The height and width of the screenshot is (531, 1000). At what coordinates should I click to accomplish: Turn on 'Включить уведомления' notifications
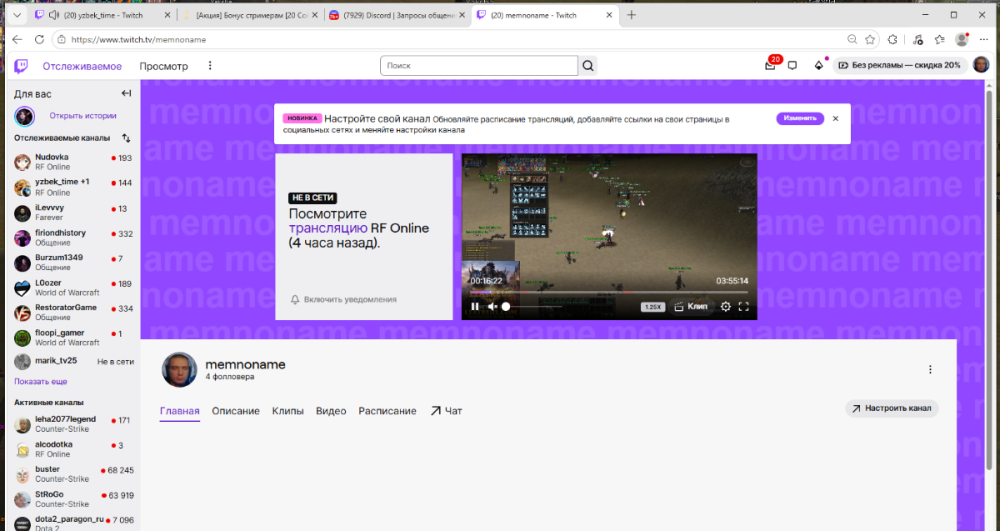[344, 299]
